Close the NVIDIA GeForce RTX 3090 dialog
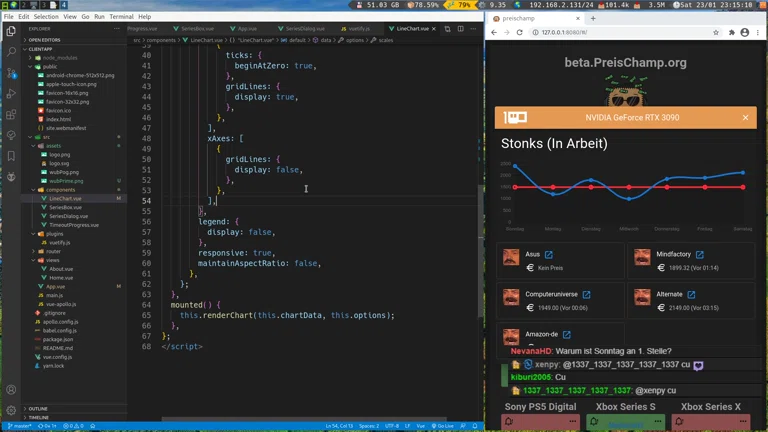768x432 pixels. (745, 118)
